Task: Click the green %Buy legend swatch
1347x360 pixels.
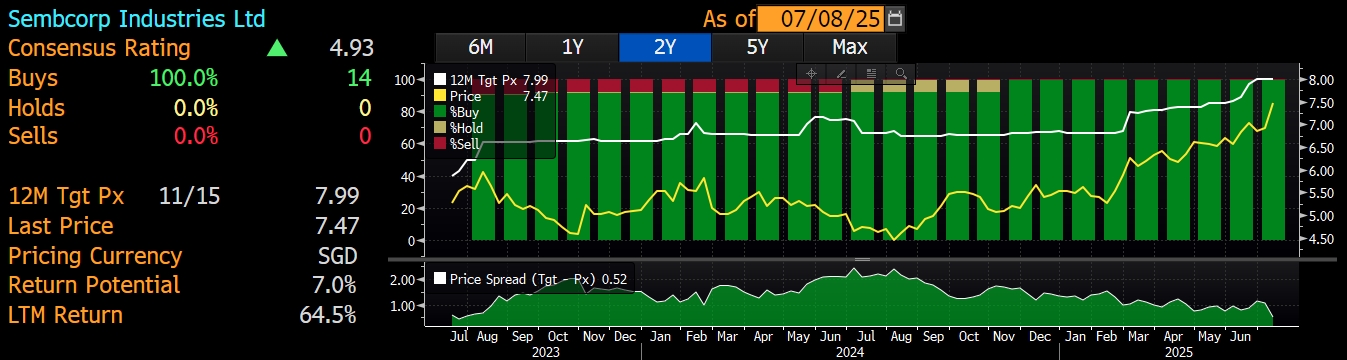Action: point(441,112)
